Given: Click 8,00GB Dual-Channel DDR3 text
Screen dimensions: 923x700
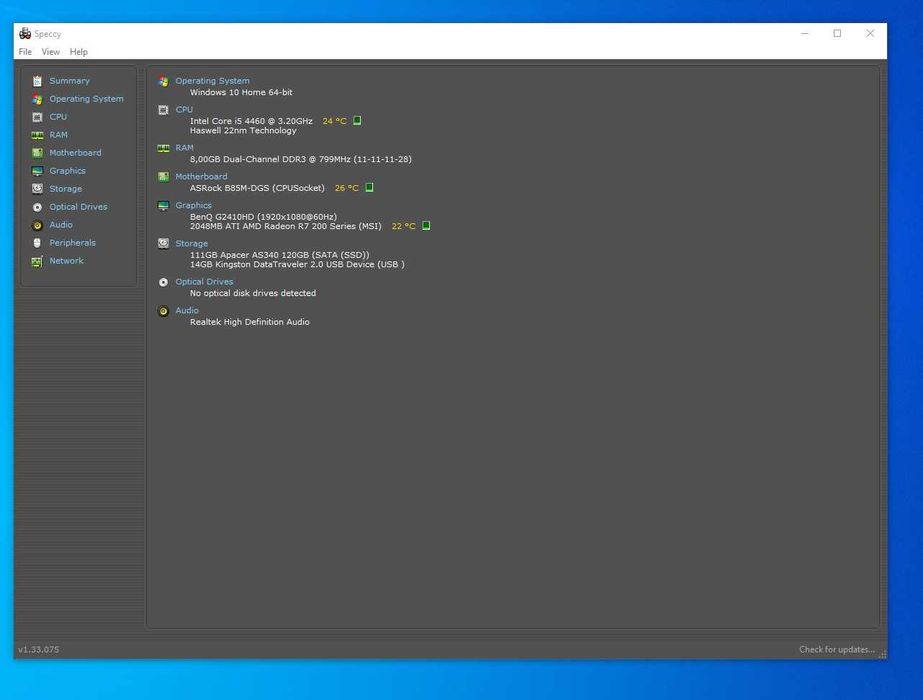Looking at the screenshot, I should click(x=301, y=159).
